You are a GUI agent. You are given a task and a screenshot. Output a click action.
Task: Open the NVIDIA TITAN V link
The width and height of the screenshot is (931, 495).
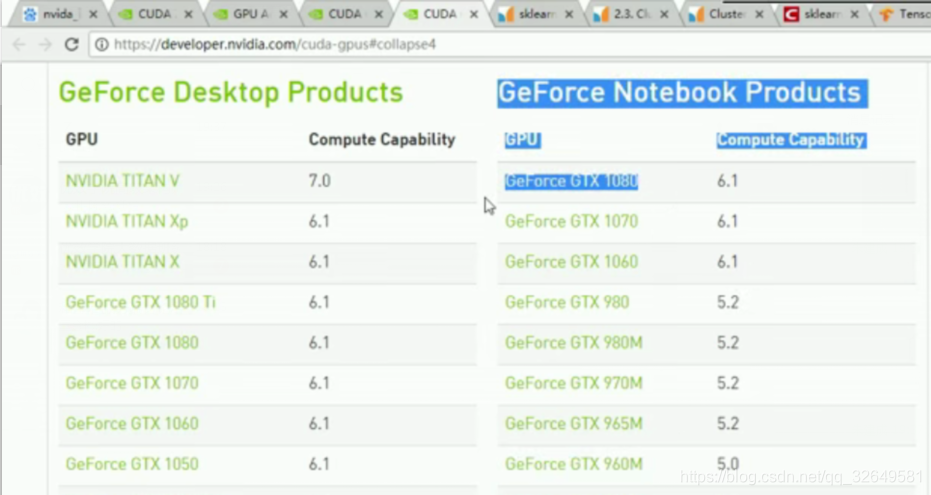(x=122, y=181)
